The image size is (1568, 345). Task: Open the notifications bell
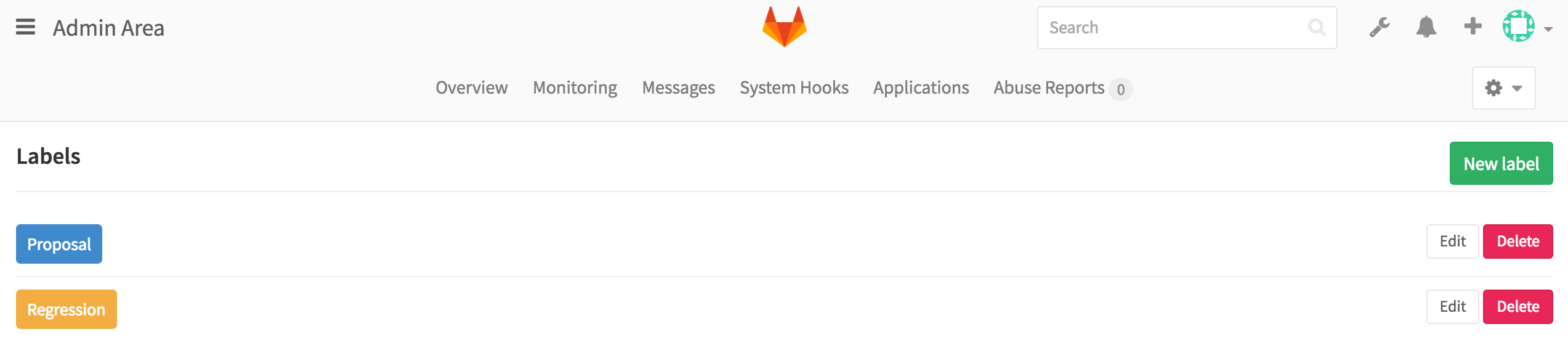click(x=1426, y=27)
